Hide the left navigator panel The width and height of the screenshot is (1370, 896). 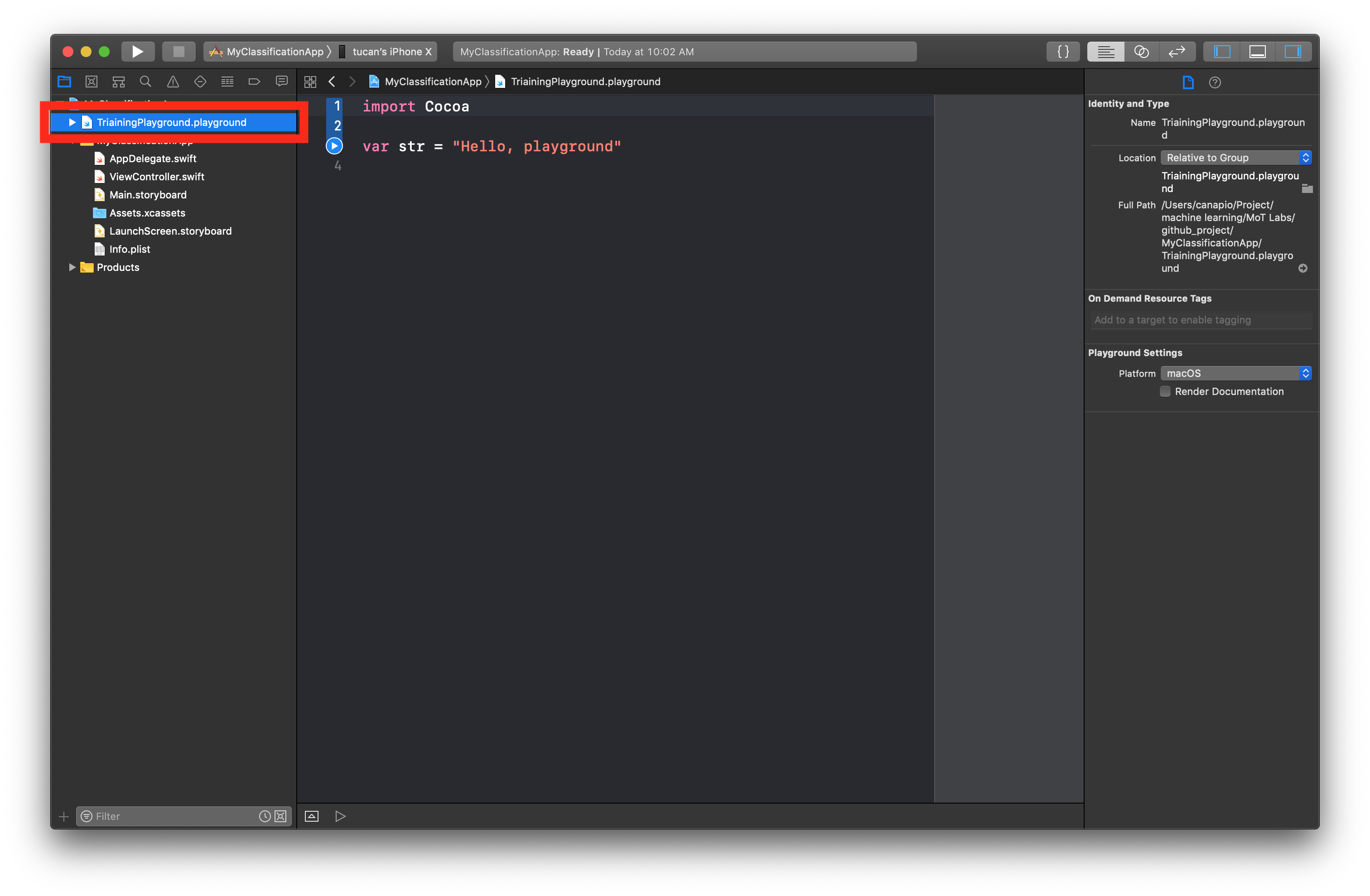1221,52
